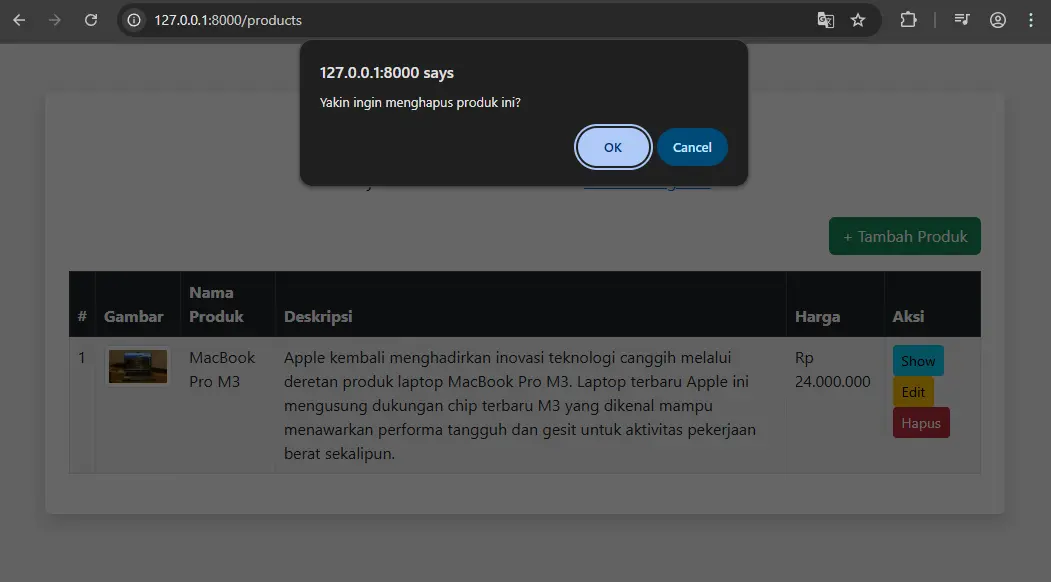Click the + Tambah Produk button
Screen dimensions: 1051x582
click(x=904, y=237)
